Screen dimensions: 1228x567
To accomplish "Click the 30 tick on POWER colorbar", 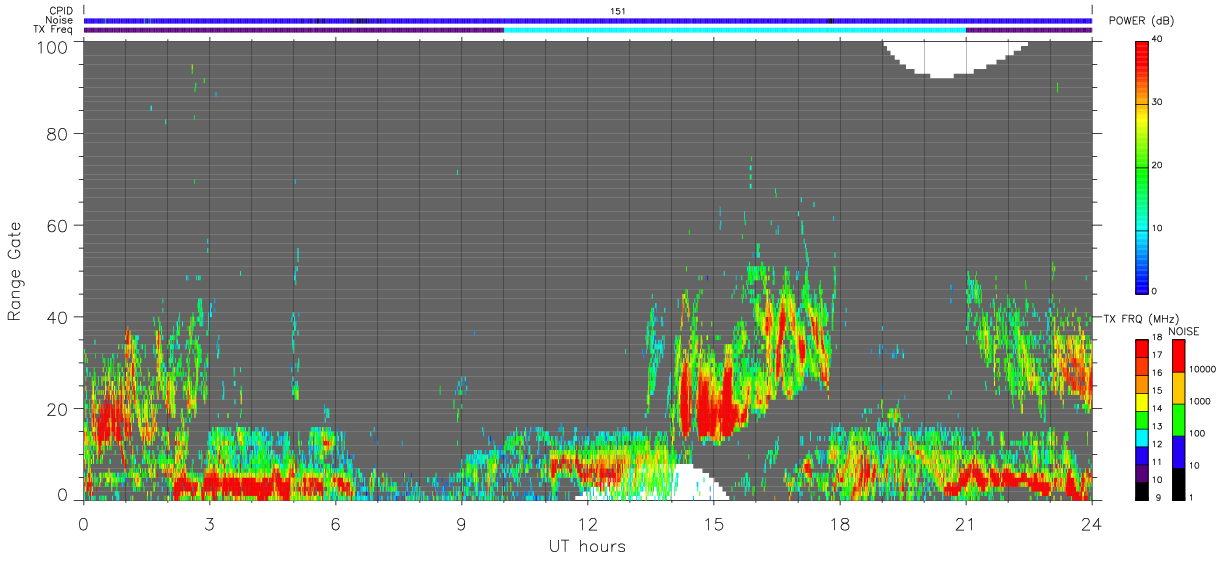I will coord(1158,102).
